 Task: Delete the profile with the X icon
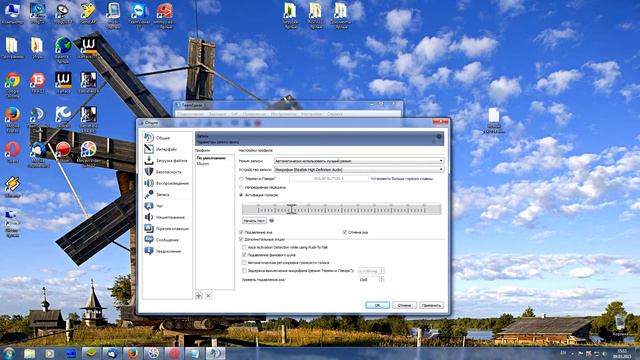[208, 296]
